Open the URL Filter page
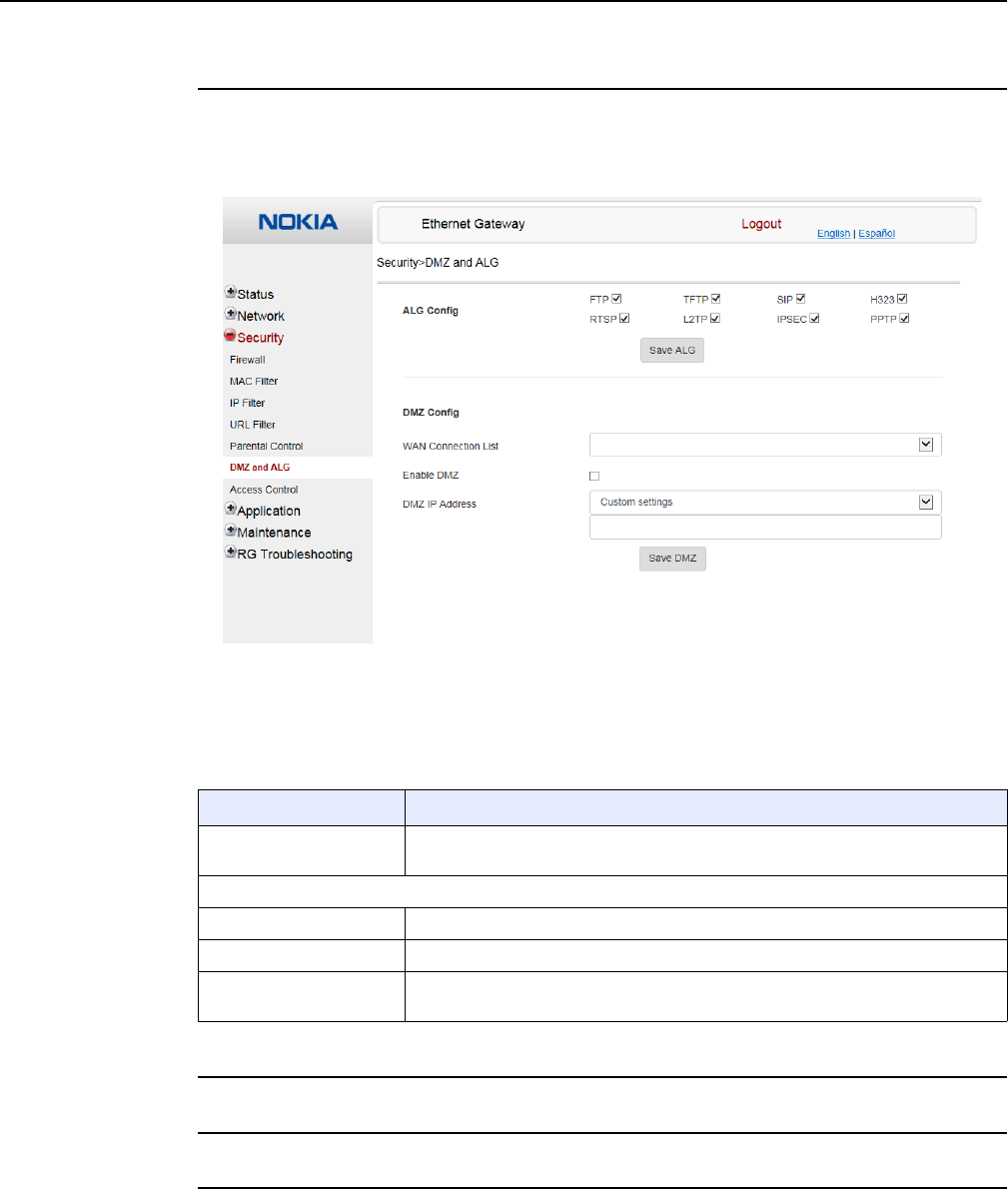 click(253, 425)
